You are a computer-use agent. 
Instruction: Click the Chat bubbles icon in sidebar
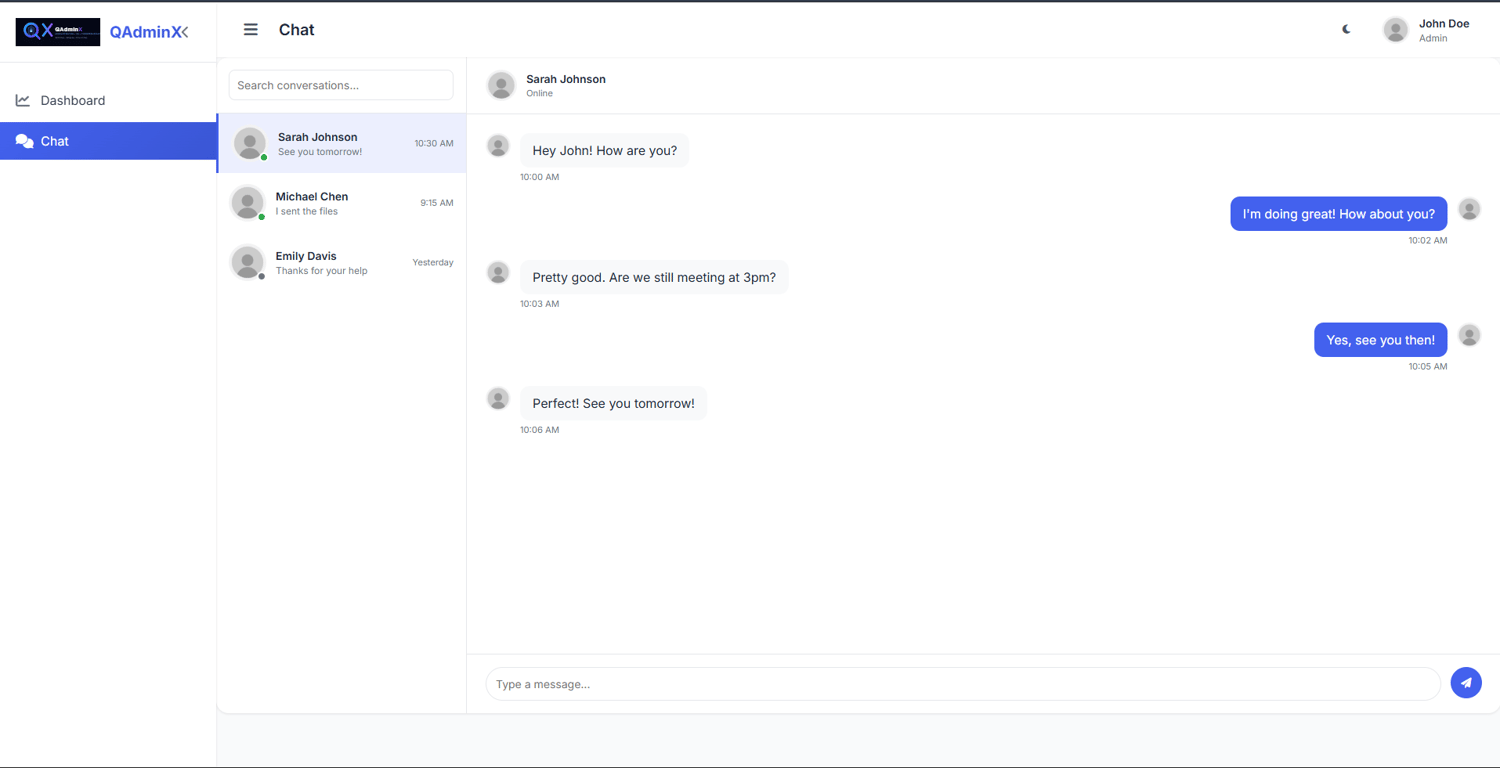25,141
